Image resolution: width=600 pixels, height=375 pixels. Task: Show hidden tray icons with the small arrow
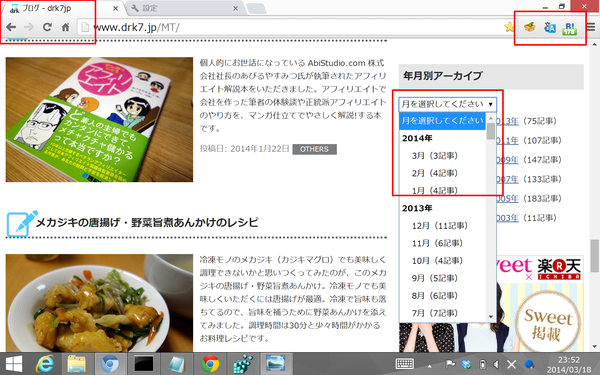(x=429, y=365)
